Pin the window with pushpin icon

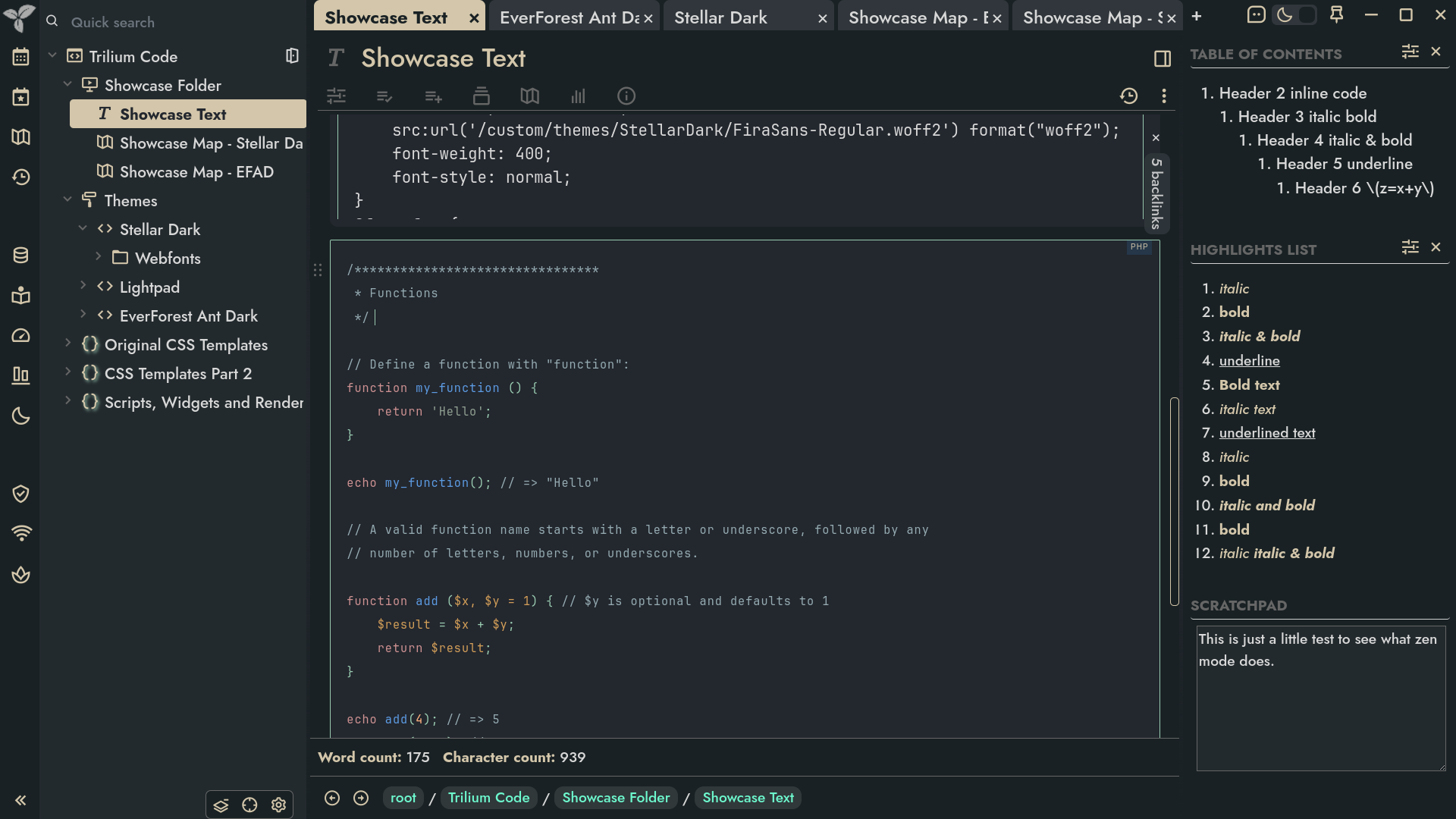[1337, 15]
